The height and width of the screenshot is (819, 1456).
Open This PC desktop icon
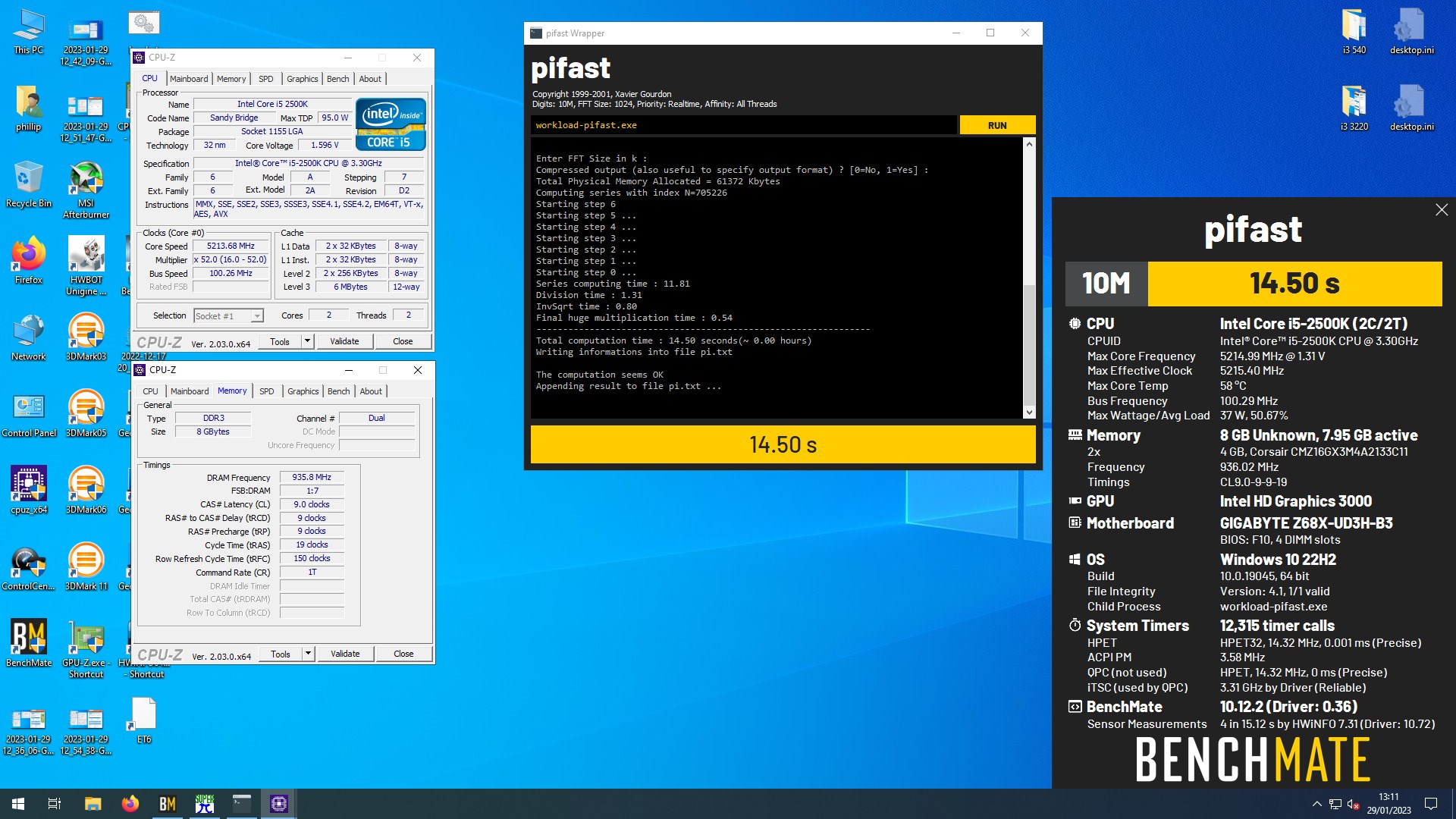[x=29, y=32]
